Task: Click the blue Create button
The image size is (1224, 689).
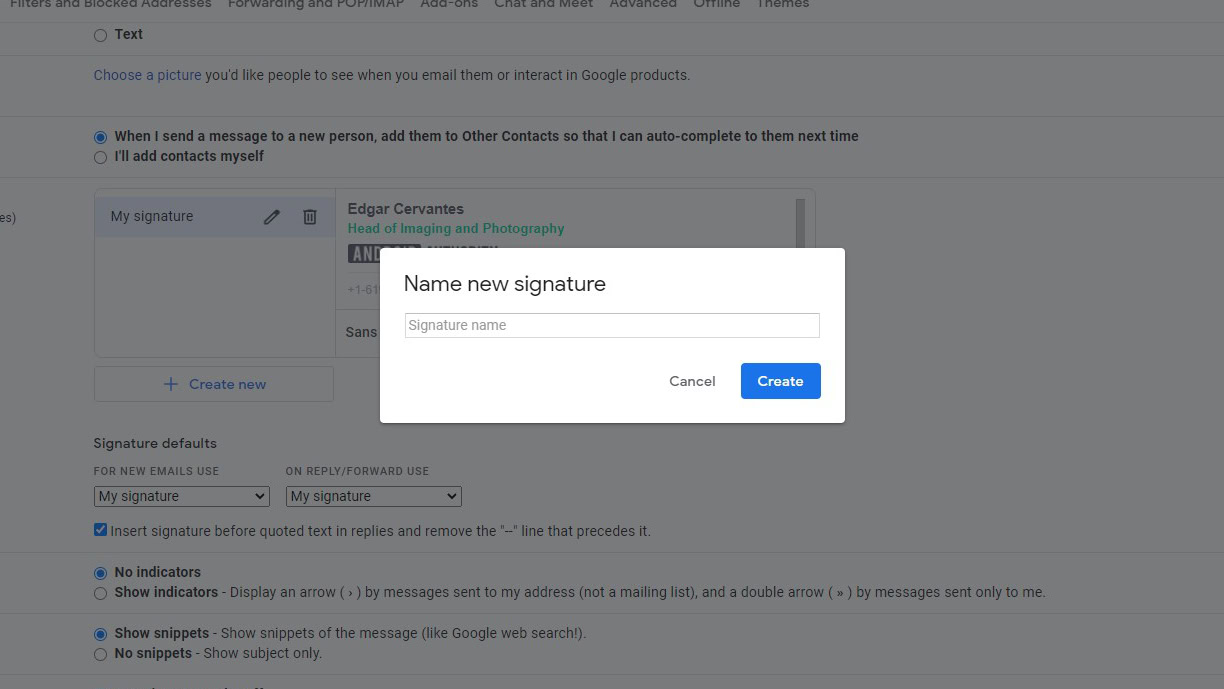Action: (x=780, y=381)
